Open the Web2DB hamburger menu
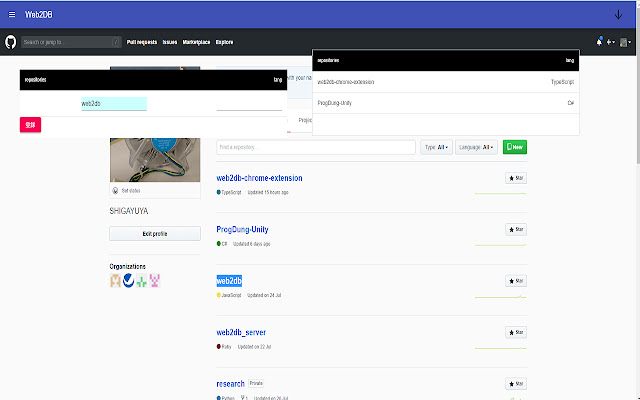This screenshot has width=640, height=400. click(12, 14)
